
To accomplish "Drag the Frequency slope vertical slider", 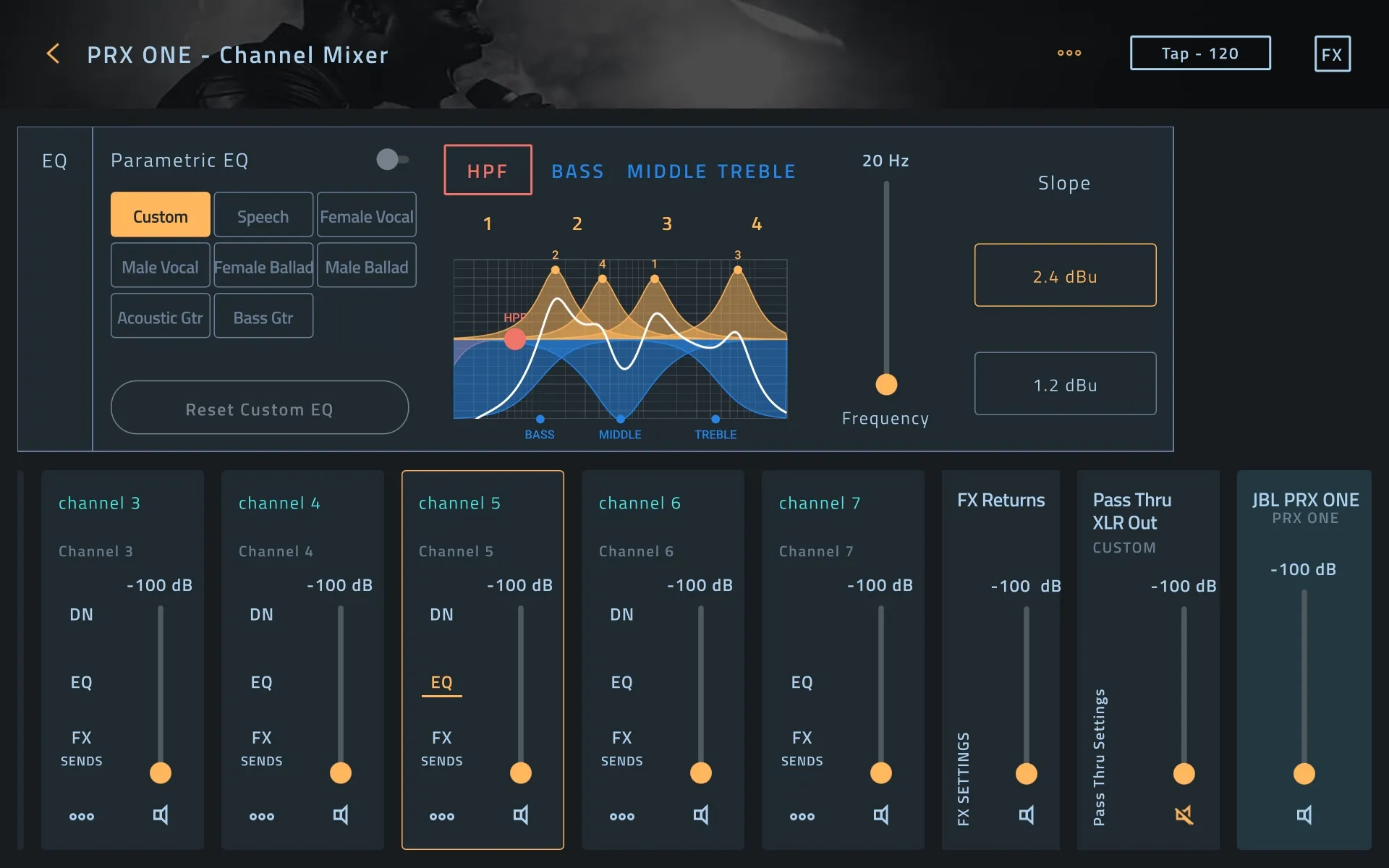I will click(x=885, y=385).
